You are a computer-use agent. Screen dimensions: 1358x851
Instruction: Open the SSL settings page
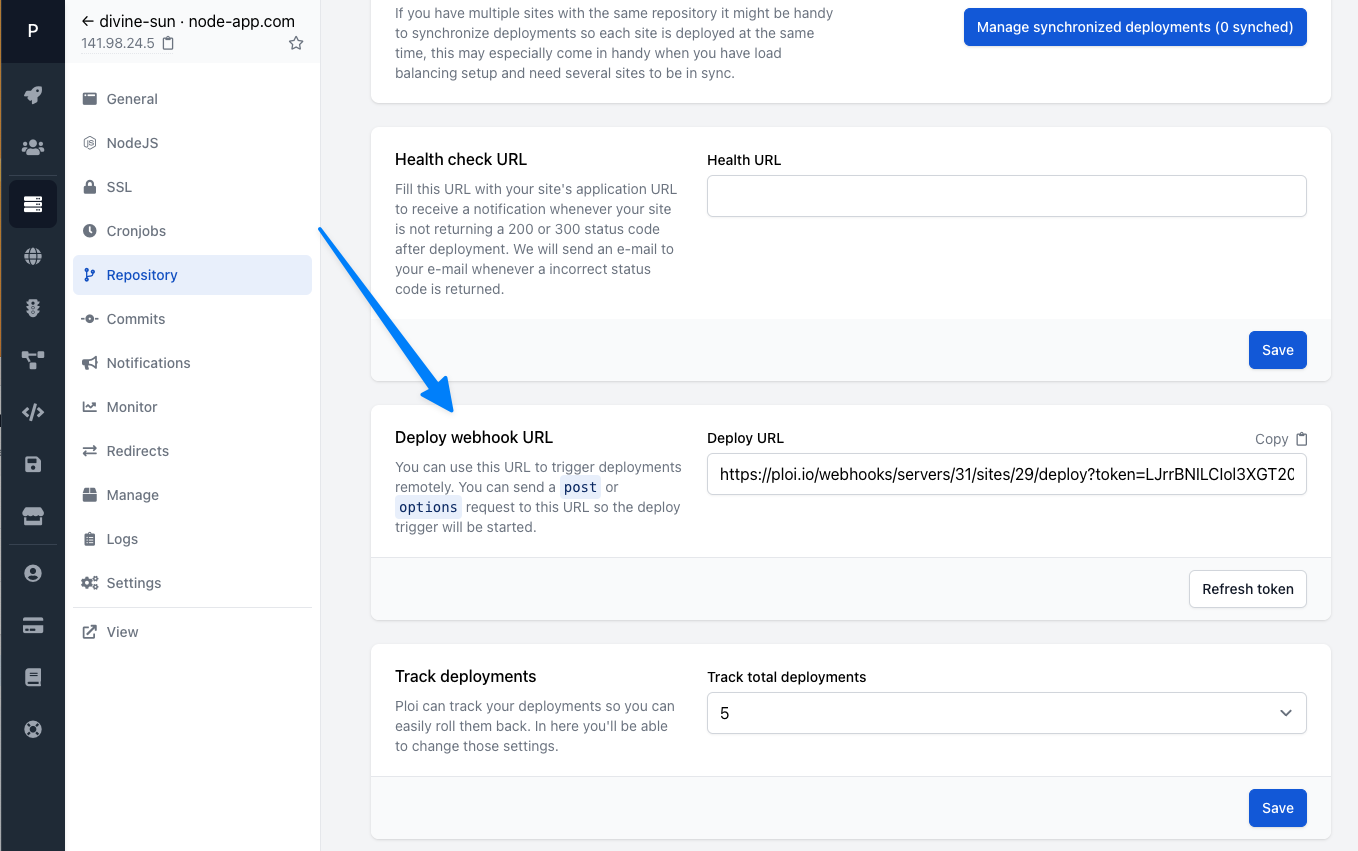[192, 187]
